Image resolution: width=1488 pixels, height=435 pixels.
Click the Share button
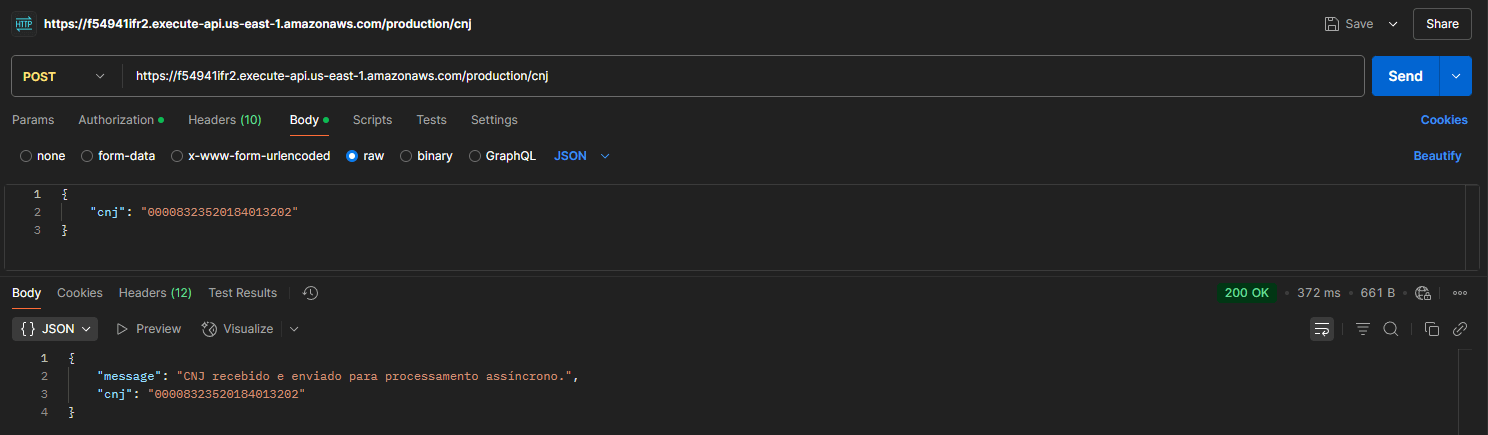[1442, 24]
